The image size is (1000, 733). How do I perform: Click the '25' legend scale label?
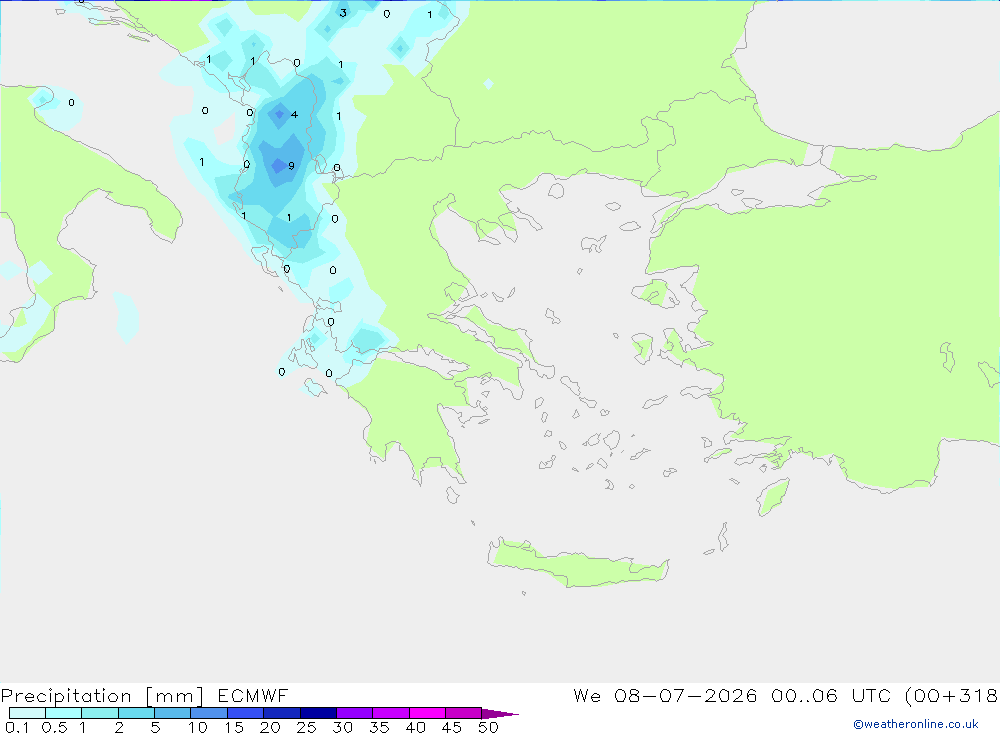(x=307, y=727)
